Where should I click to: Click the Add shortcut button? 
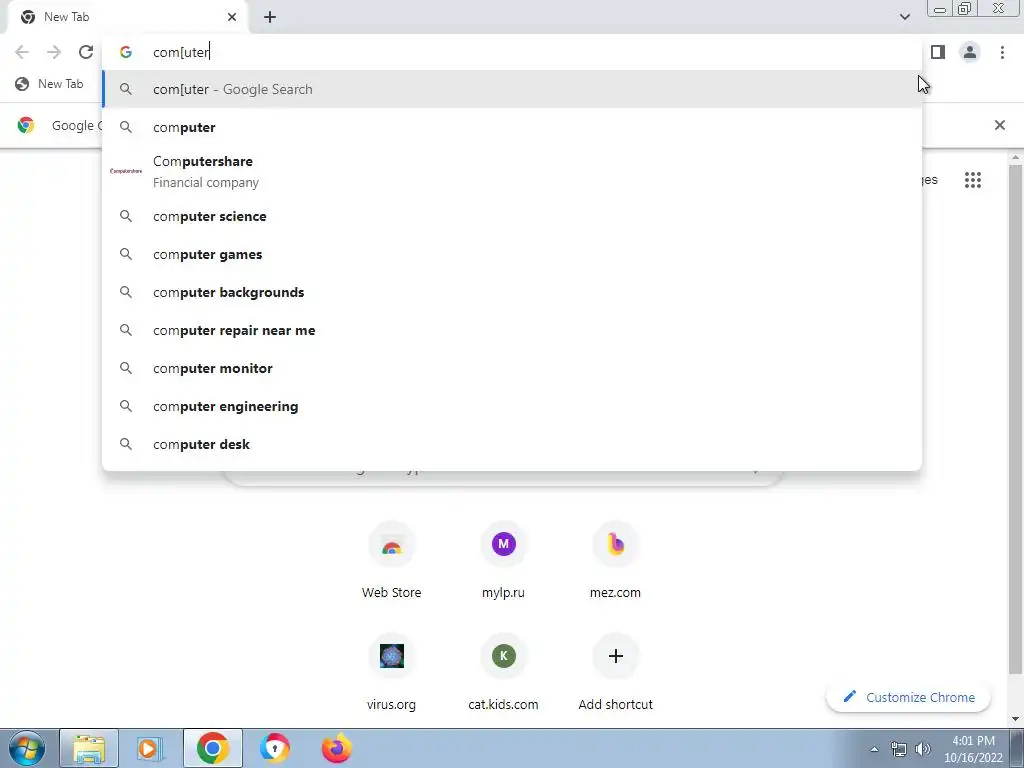615,673
